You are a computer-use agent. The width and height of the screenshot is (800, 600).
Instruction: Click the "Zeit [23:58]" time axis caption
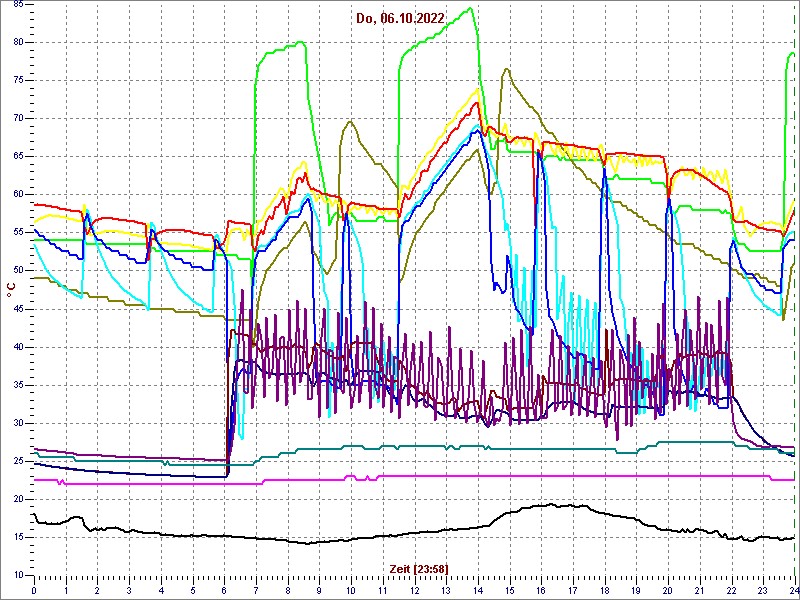coord(419,568)
